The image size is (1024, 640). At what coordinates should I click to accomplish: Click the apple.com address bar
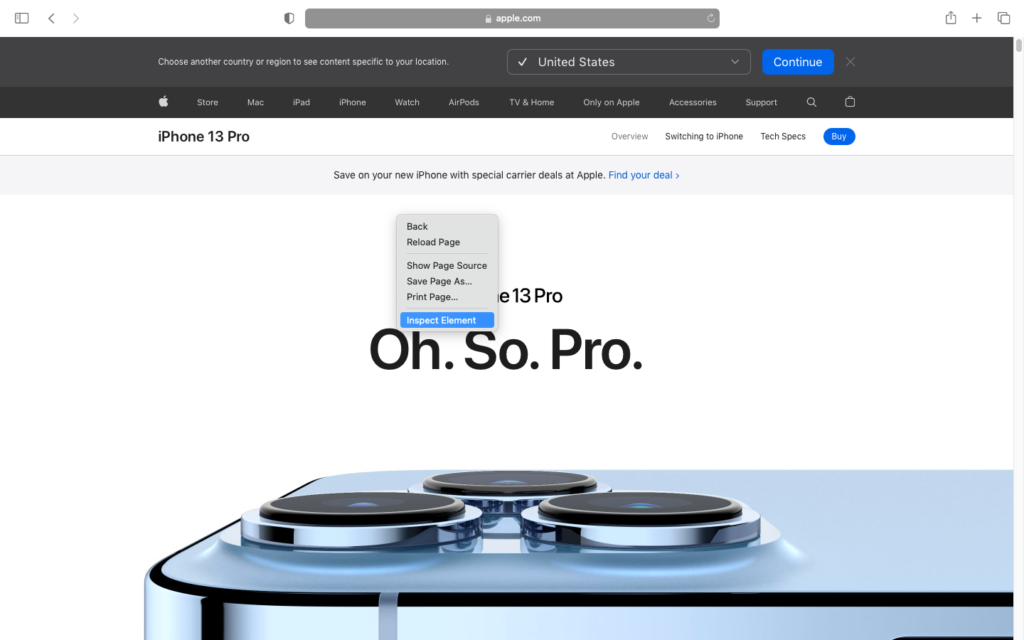point(512,18)
